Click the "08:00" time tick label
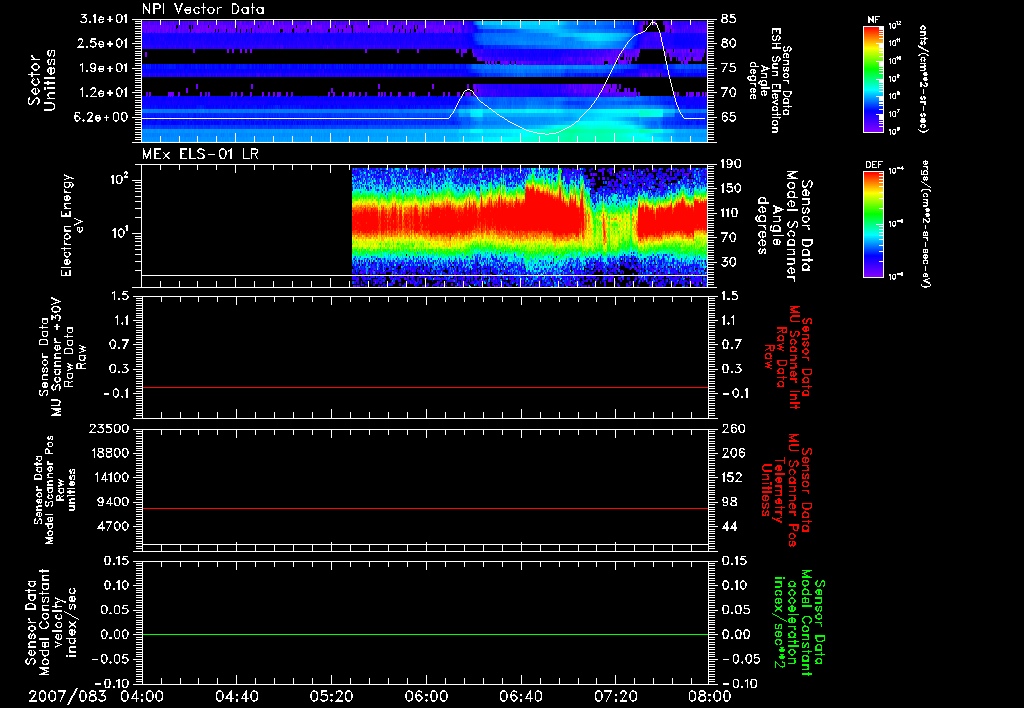This screenshot has height=708, width=1024. pos(710,696)
